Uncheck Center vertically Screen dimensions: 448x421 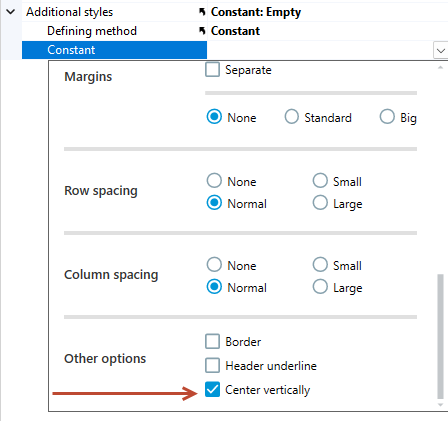tap(212, 389)
